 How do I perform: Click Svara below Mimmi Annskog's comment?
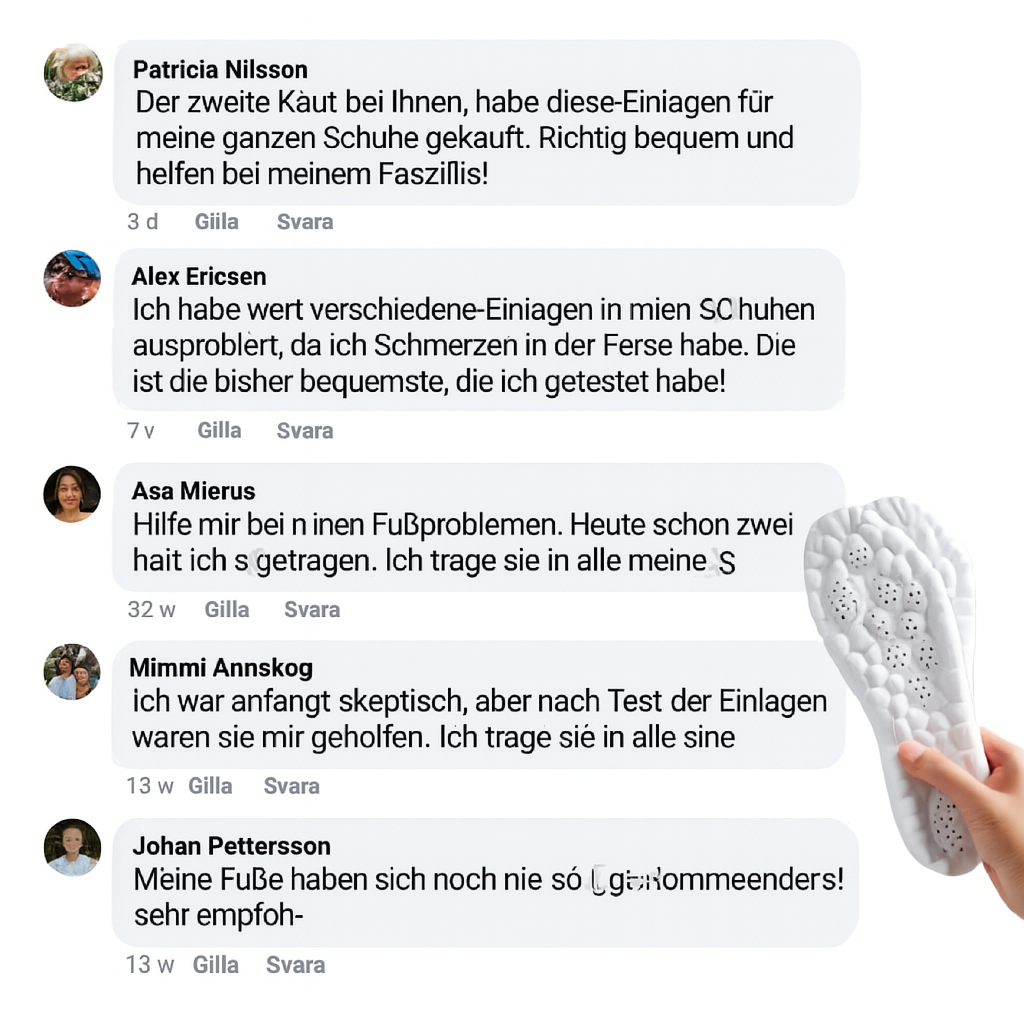click(291, 786)
